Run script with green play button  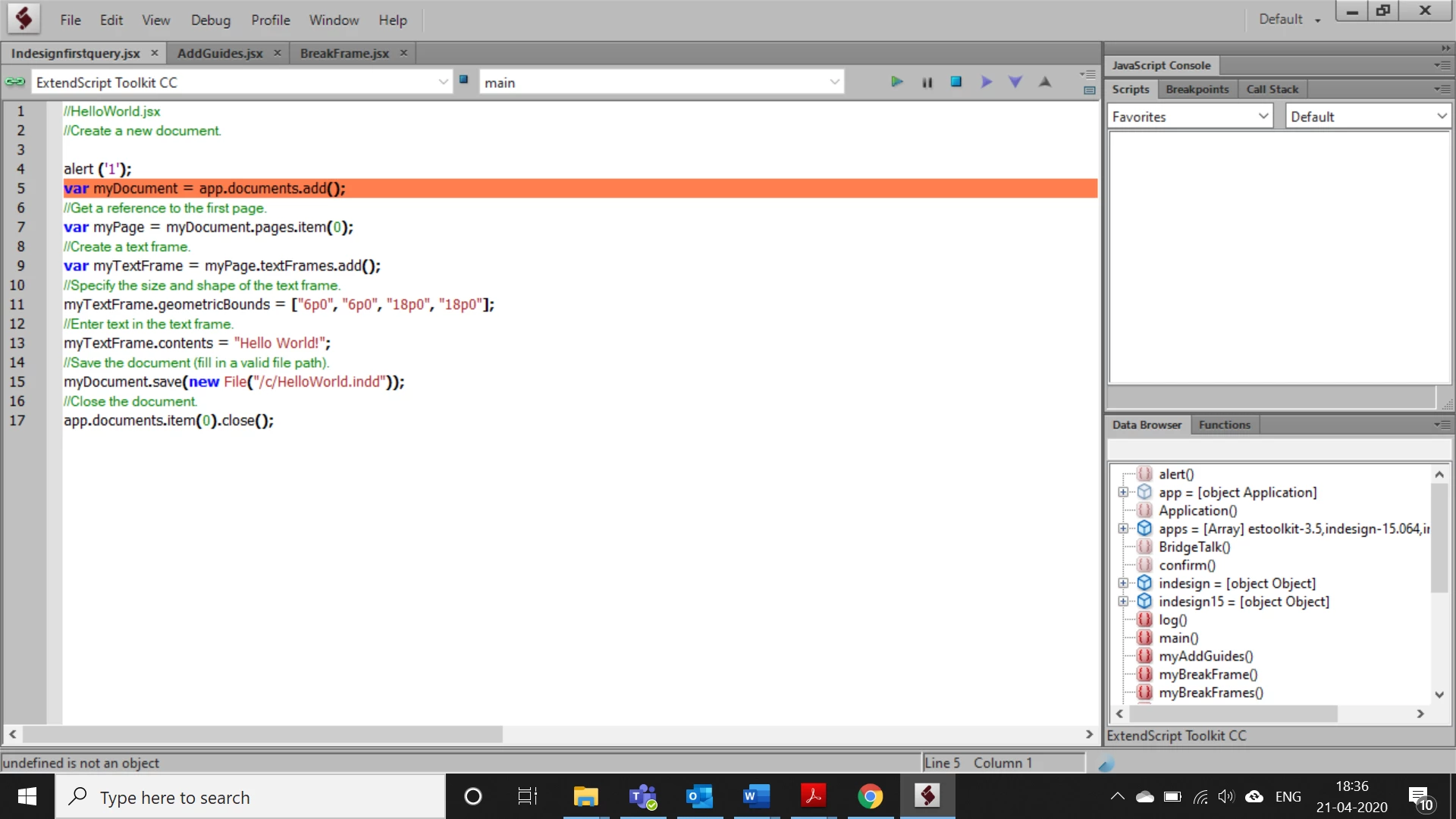(896, 82)
